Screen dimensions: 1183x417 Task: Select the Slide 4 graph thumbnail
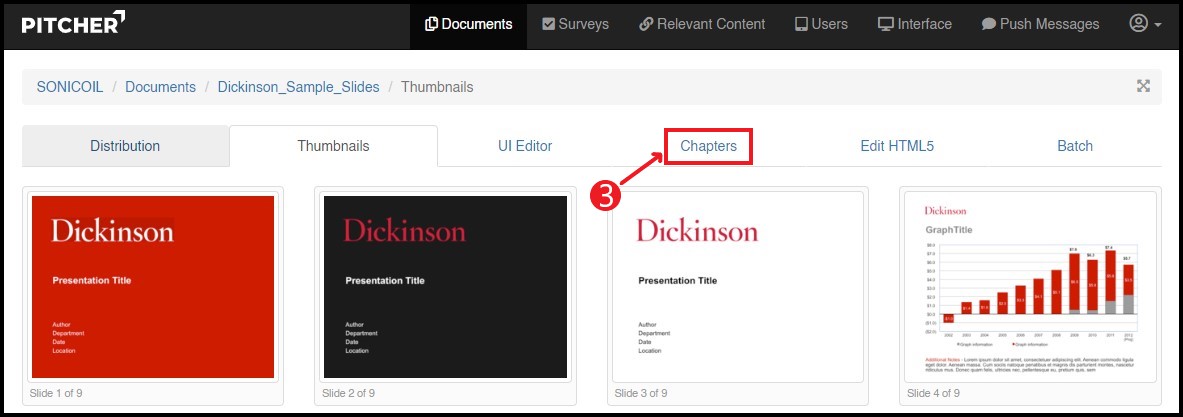pos(1030,287)
